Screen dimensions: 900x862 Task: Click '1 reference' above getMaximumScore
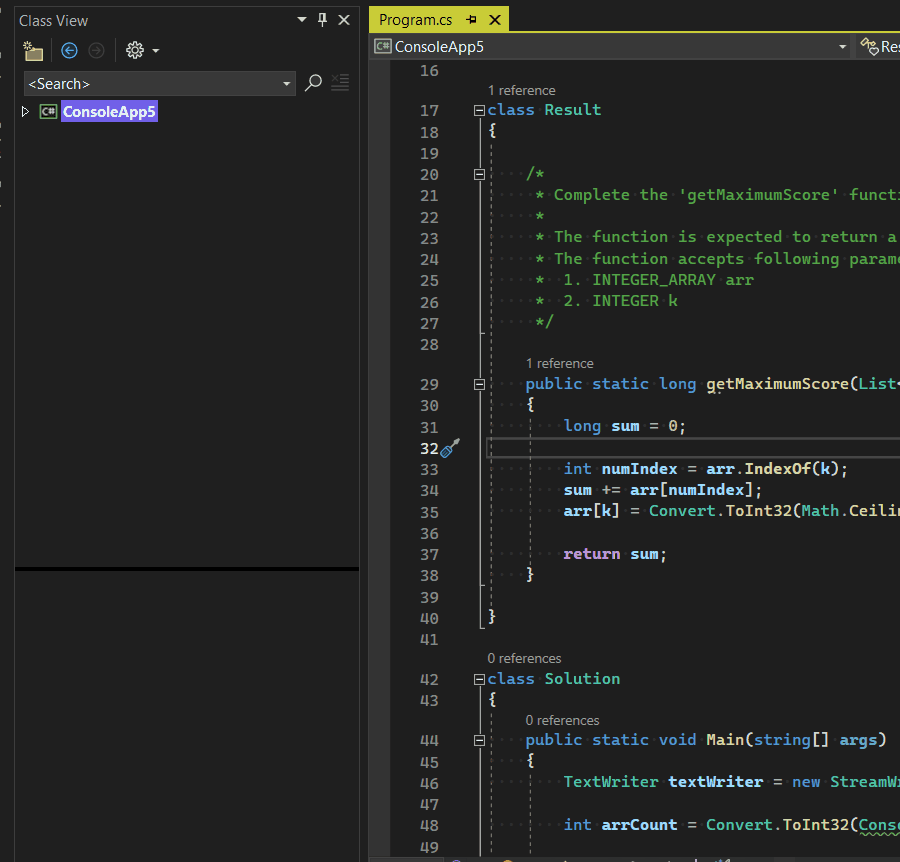tap(559, 363)
